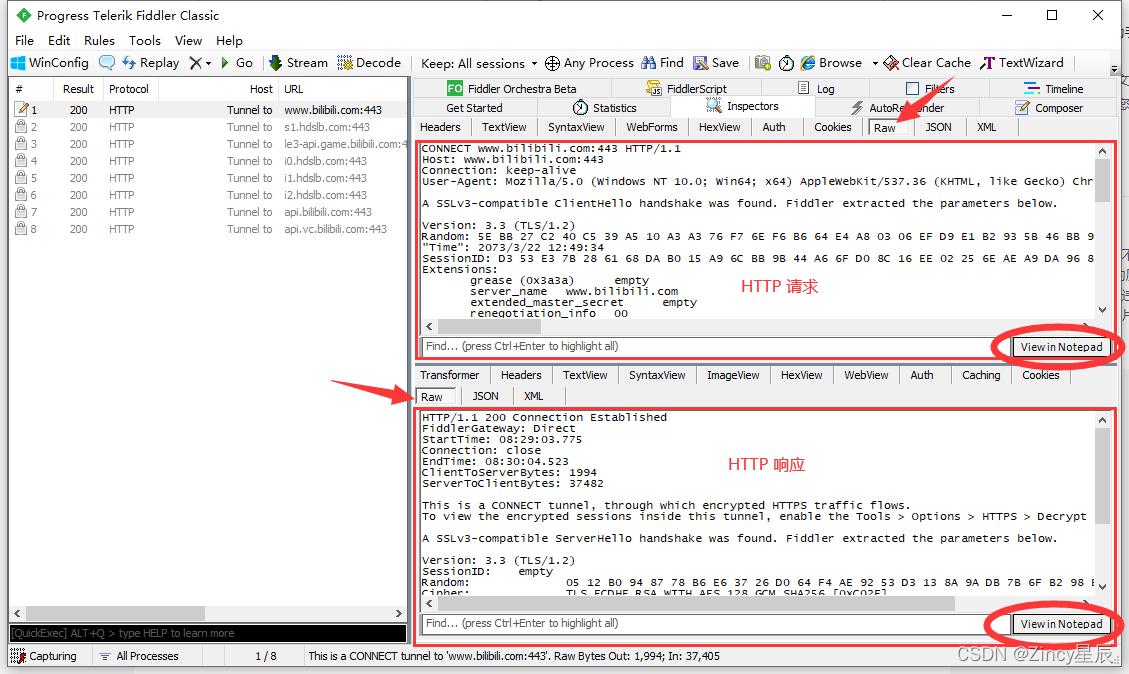Select request Cookies inspector tab
The height and width of the screenshot is (674, 1129).
tap(832, 127)
